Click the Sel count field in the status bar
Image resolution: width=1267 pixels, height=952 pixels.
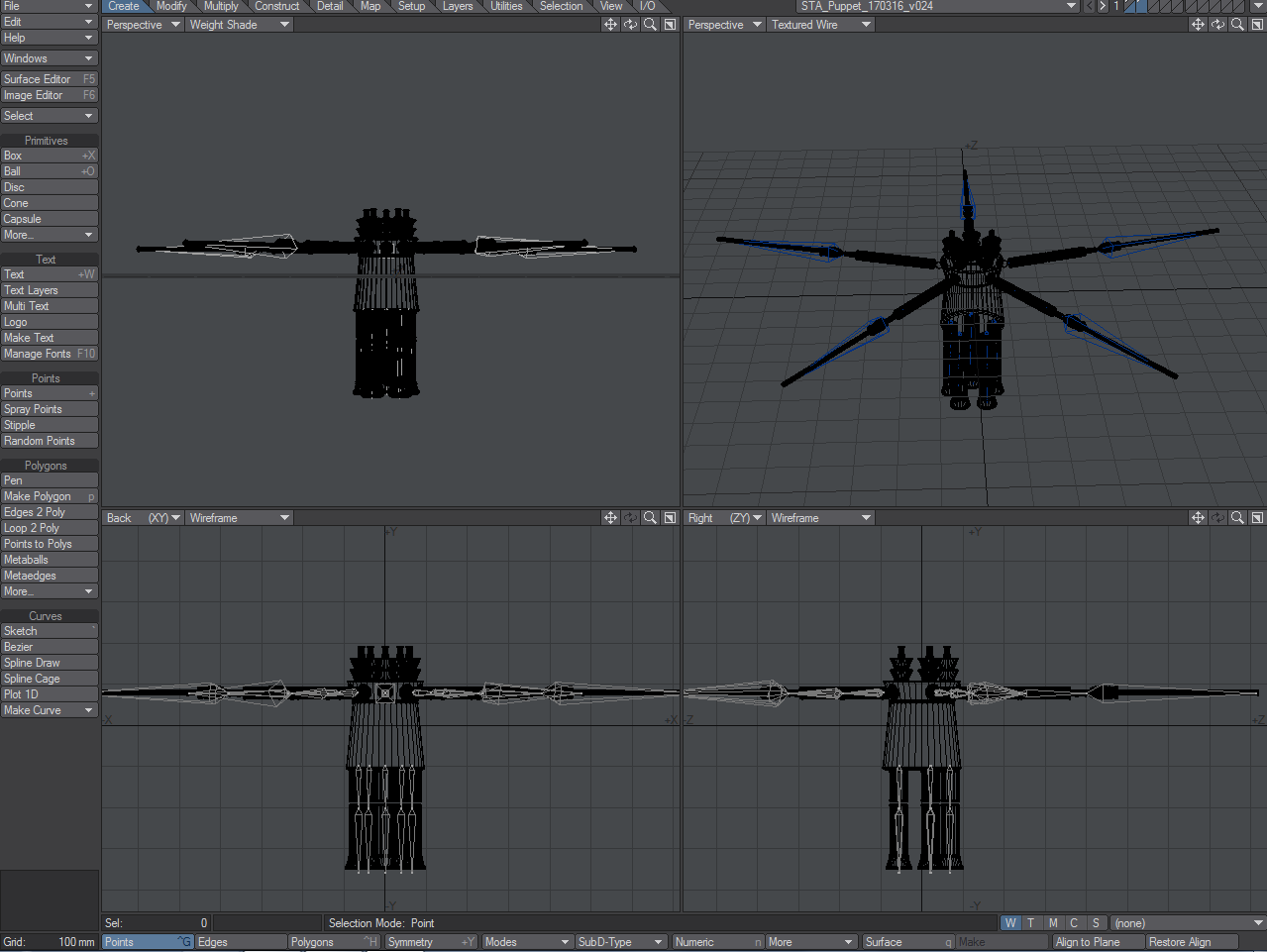click(x=158, y=922)
